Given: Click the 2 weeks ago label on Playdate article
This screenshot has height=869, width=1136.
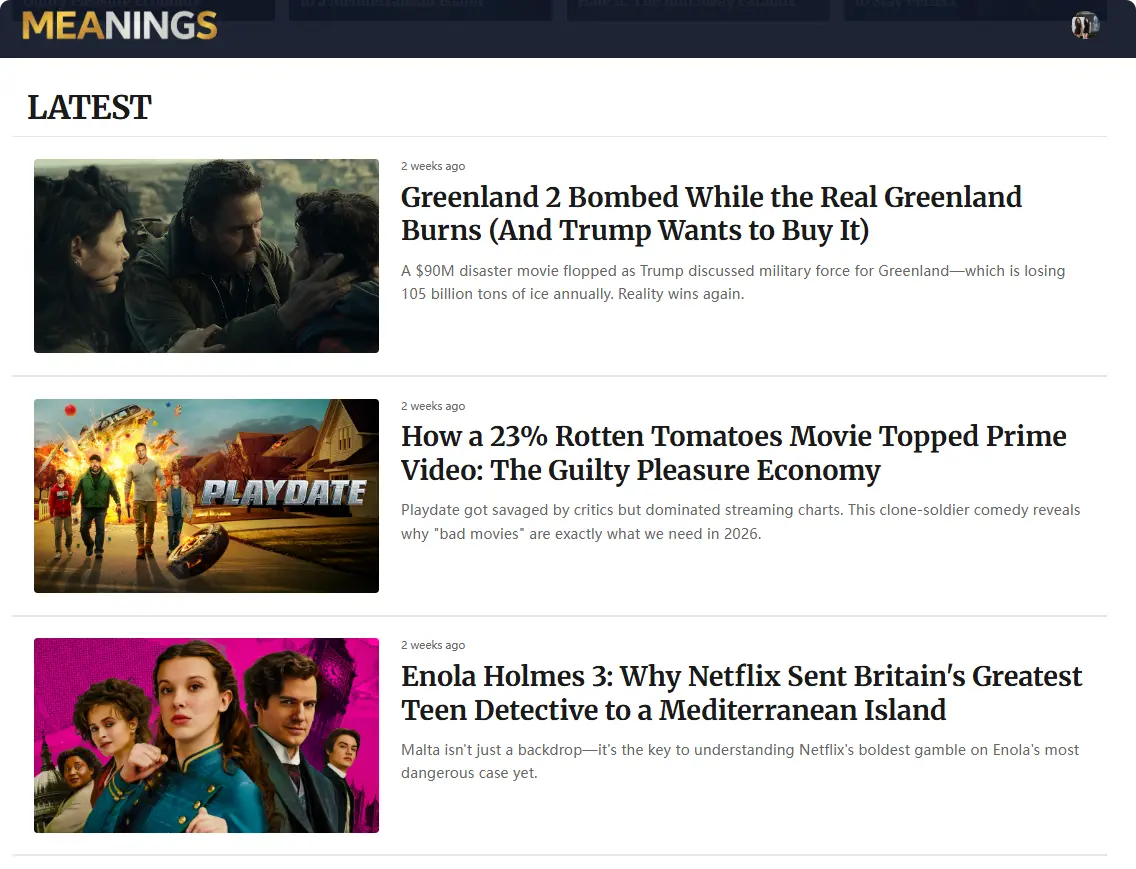Looking at the screenshot, I should pos(433,406).
